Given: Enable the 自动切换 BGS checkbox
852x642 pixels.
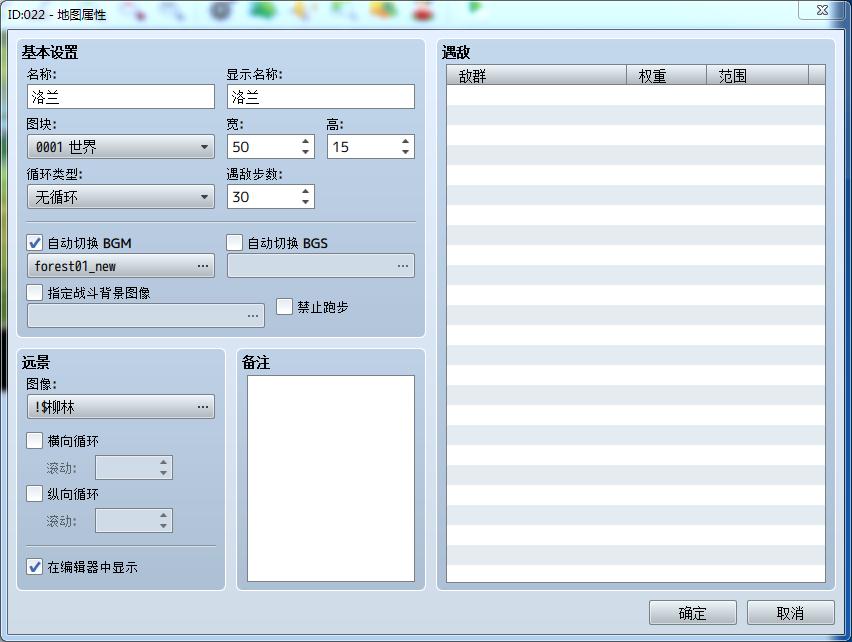Looking at the screenshot, I should coord(235,243).
